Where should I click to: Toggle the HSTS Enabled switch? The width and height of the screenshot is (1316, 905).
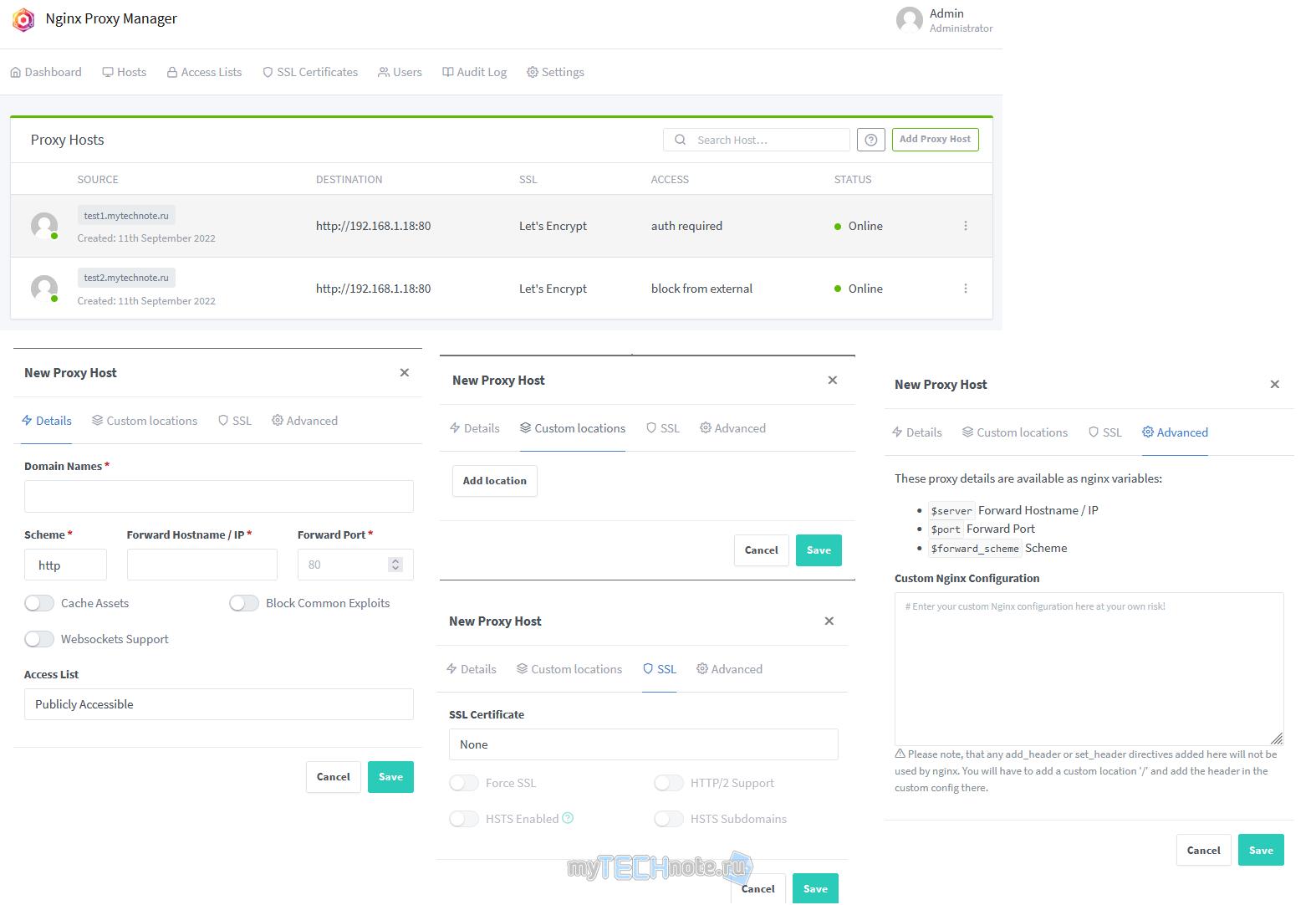coord(464,819)
